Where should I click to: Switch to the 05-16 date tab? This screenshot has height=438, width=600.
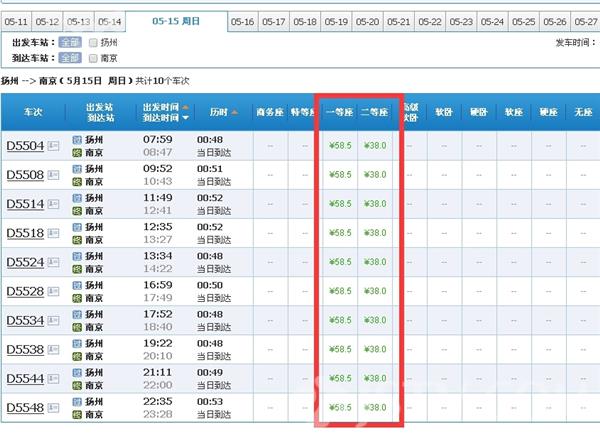click(x=241, y=21)
